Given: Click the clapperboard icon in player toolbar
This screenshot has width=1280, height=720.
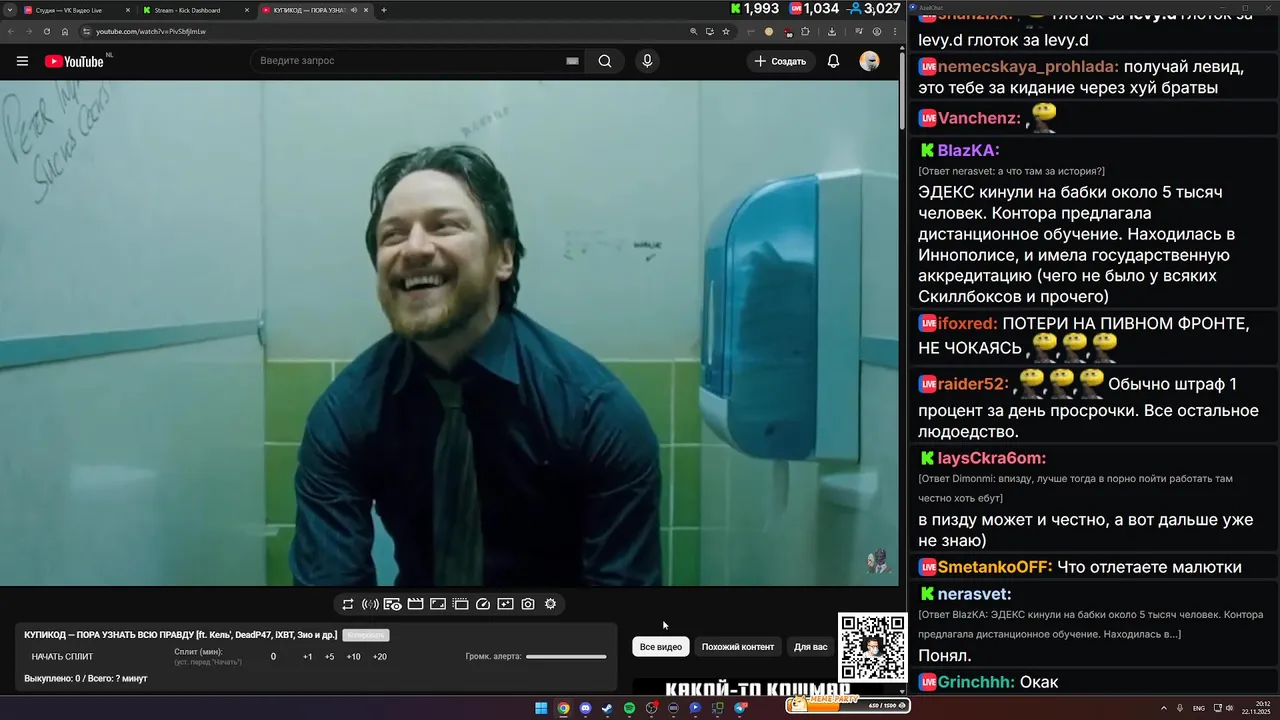Looking at the screenshot, I should click(x=415, y=604).
